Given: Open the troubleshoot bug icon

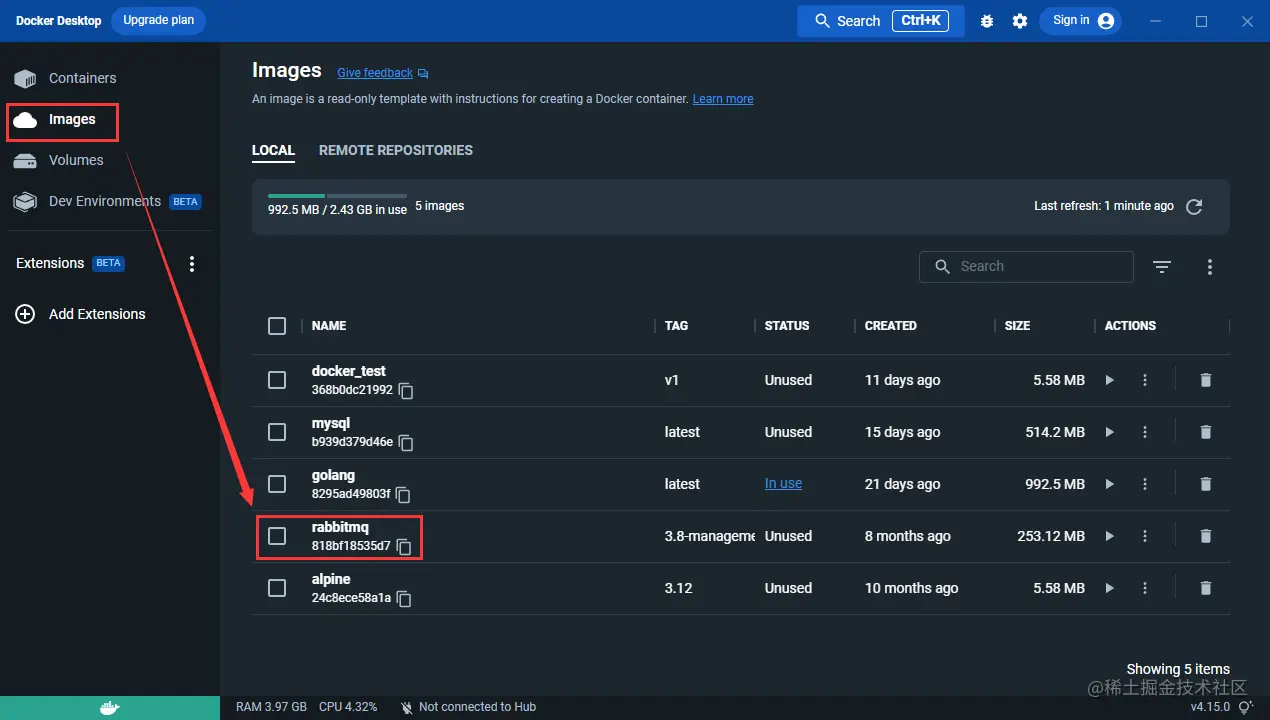Looking at the screenshot, I should point(987,21).
